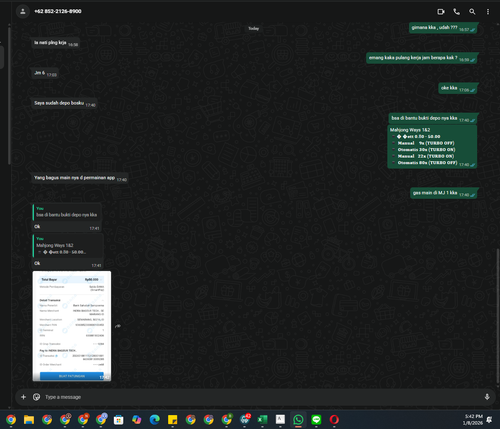This screenshot has height=429, width=500.
Task: Start a voice call from chat header
Action: pos(457,12)
